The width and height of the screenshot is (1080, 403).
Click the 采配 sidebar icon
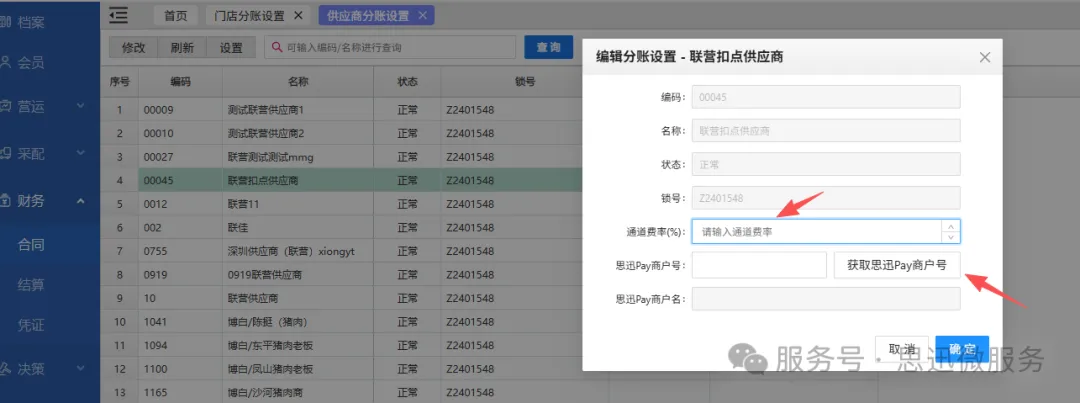point(5,154)
